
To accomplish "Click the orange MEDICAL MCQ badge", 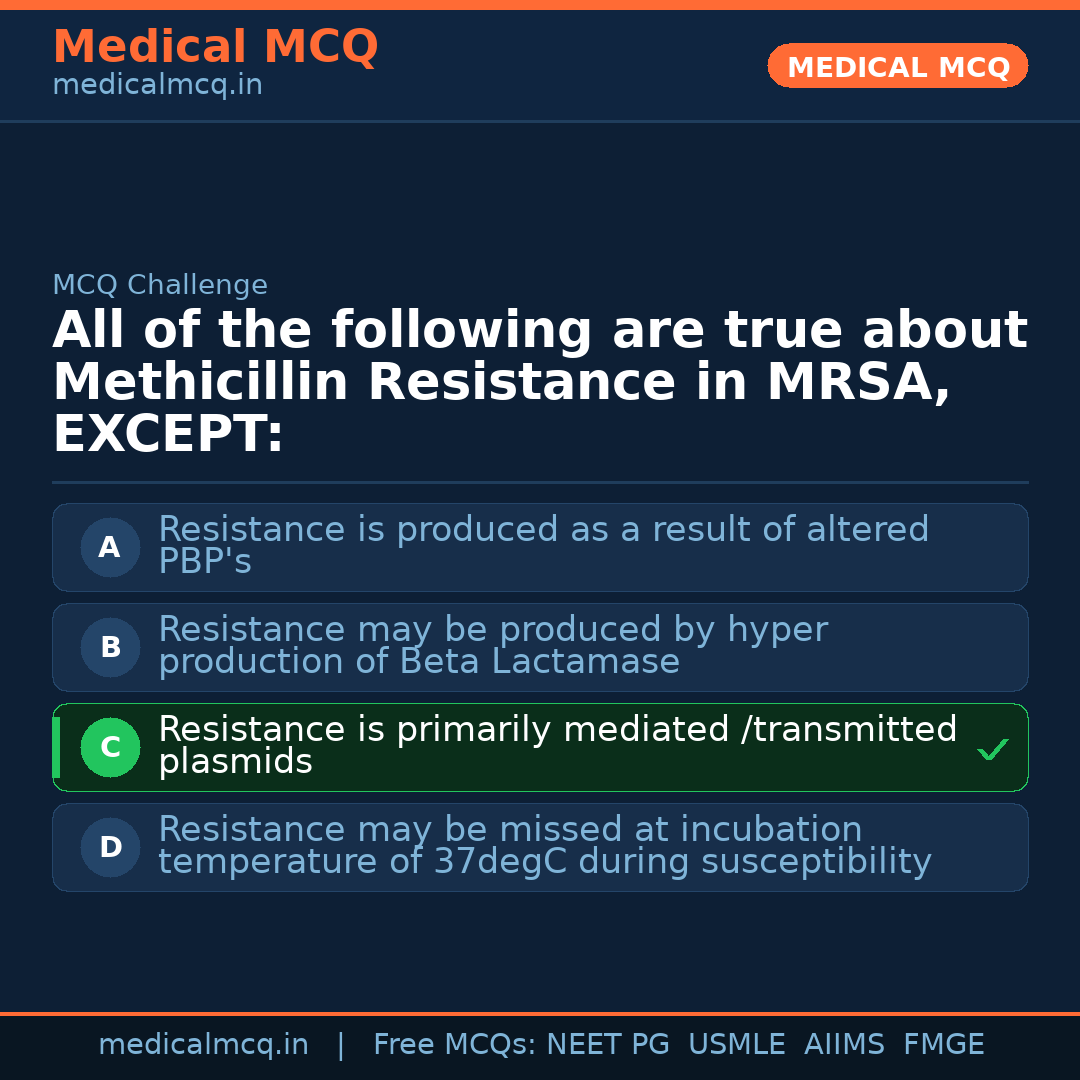I will pyautogui.click(x=897, y=66).
